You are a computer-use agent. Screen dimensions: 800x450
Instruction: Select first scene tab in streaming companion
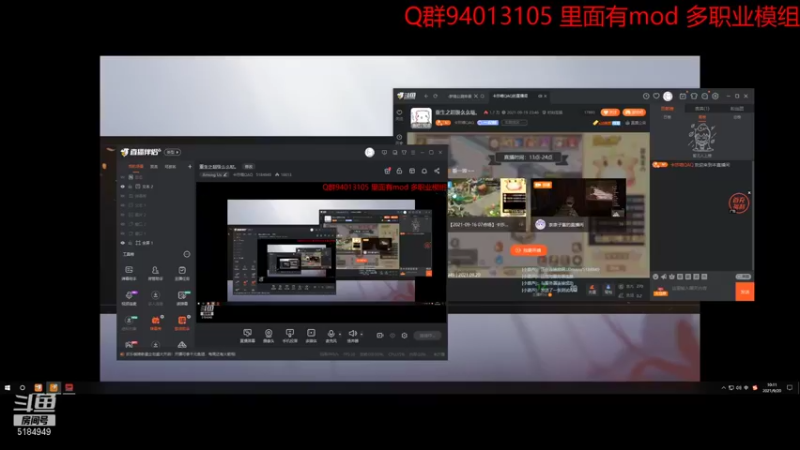pyautogui.click(x=136, y=167)
